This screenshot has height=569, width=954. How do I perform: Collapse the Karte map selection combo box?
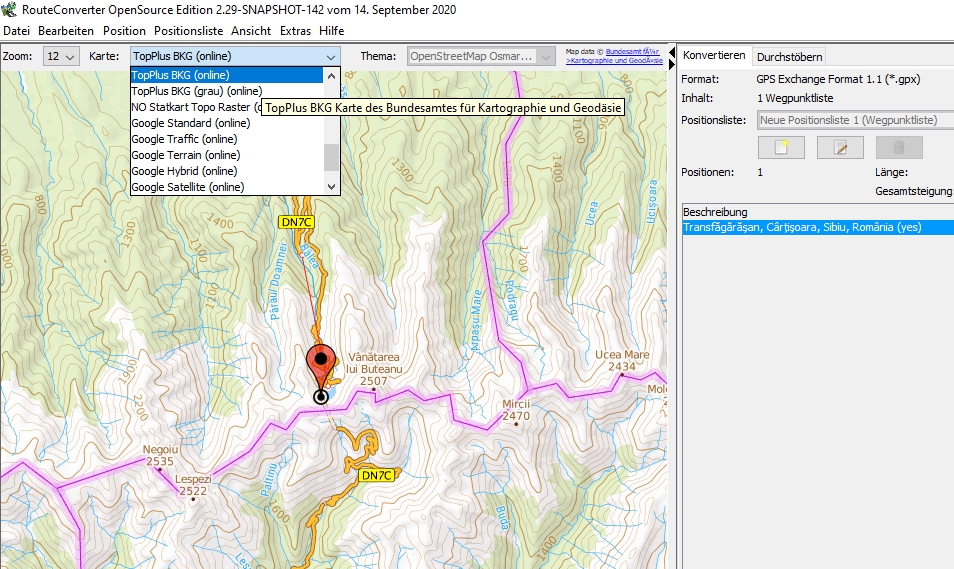coord(331,57)
